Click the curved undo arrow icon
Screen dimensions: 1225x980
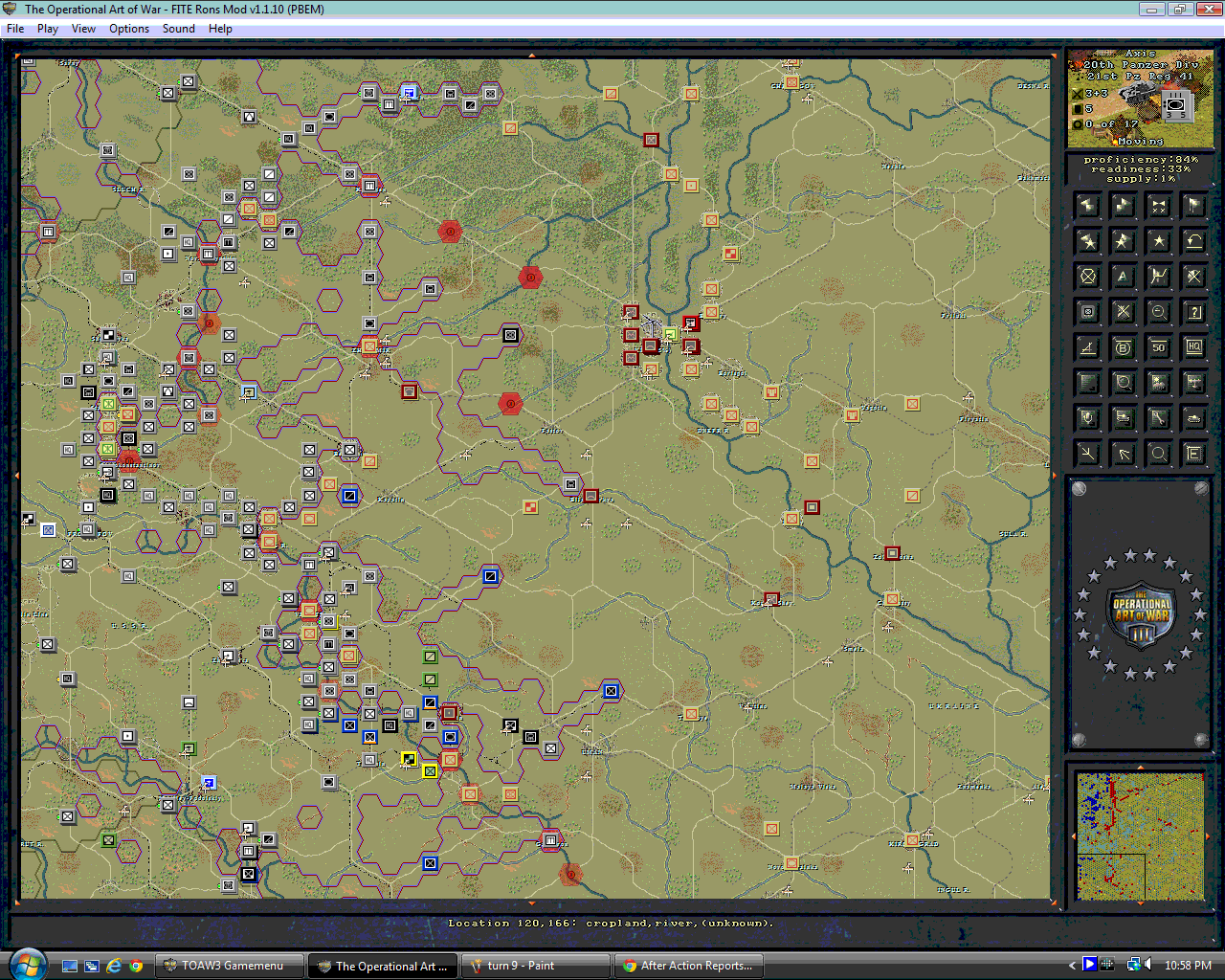click(1194, 240)
